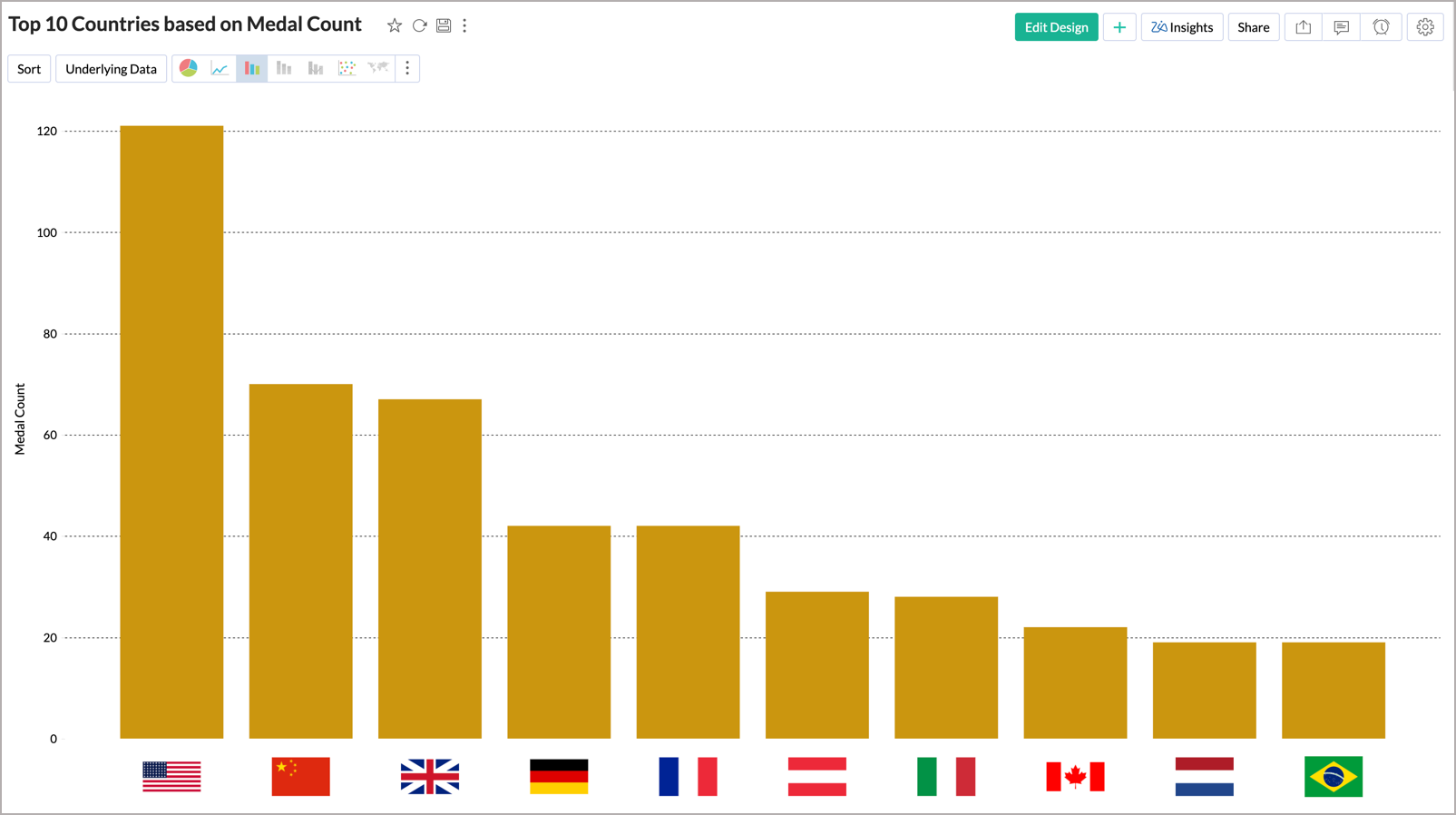This screenshot has height=815, width=1456.
Task: Select the Germany bar in chart
Action: pyautogui.click(x=559, y=633)
